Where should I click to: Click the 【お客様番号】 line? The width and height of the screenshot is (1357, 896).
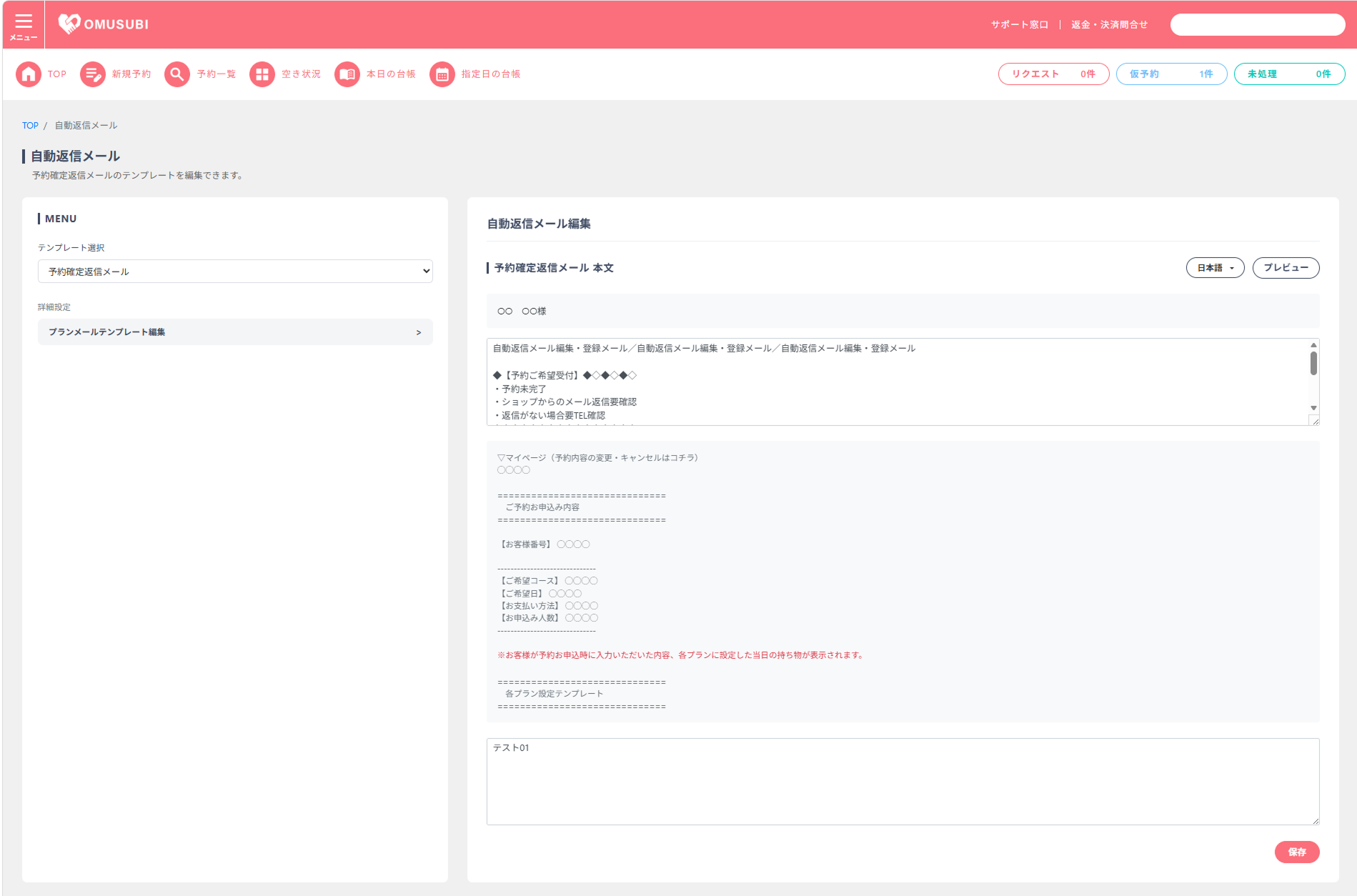point(544,544)
